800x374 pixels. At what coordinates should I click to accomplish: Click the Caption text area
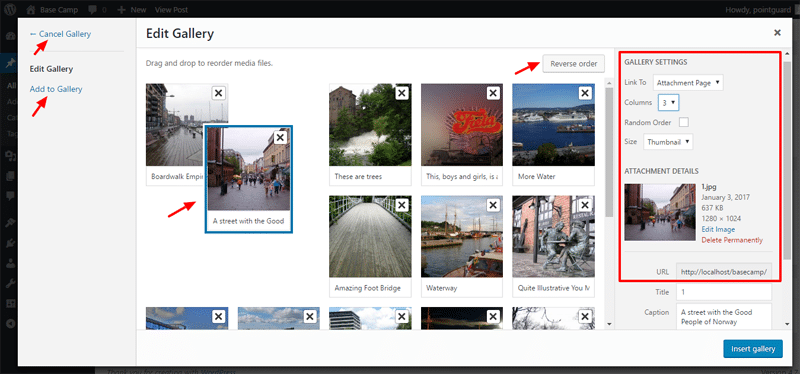pyautogui.click(x=723, y=316)
